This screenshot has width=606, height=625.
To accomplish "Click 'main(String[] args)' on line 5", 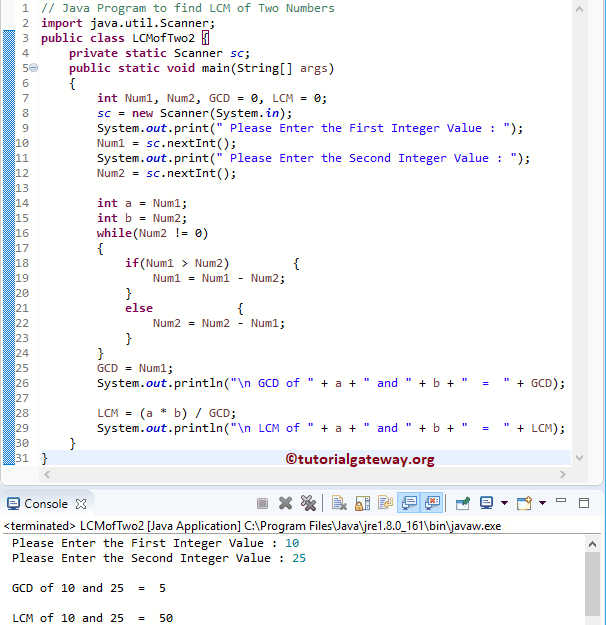I will coord(268,68).
